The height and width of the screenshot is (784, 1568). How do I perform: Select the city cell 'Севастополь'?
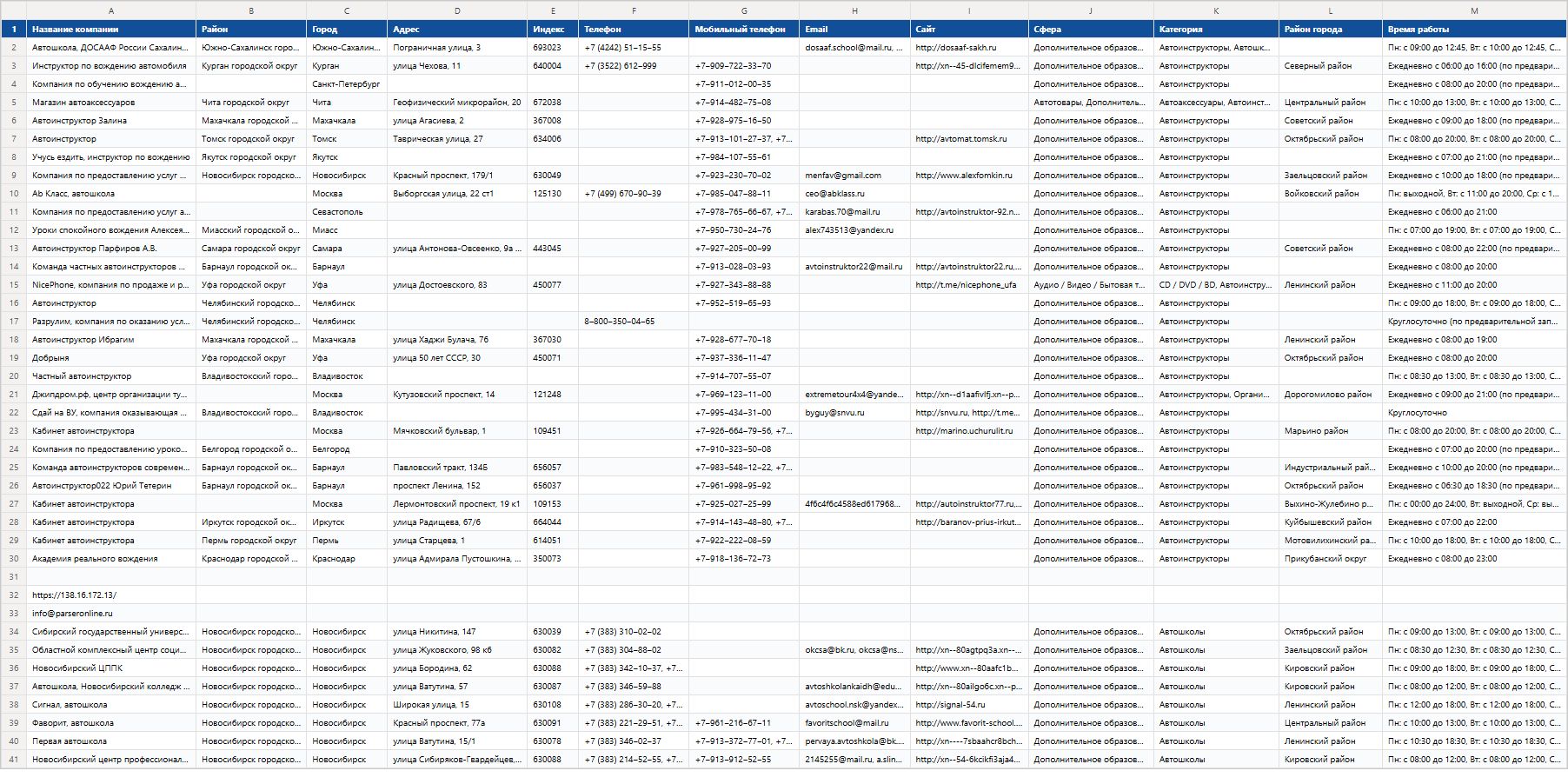(347, 212)
